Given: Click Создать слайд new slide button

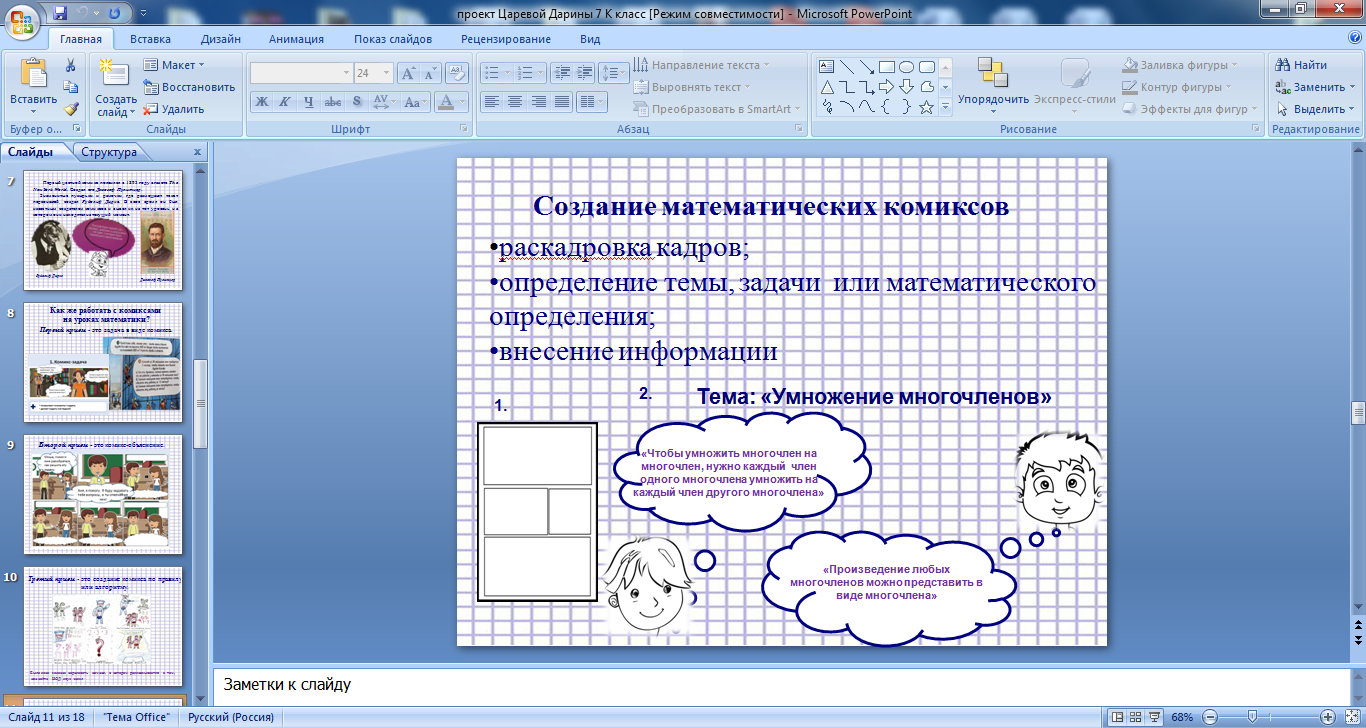Looking at the screenshot, I should 116,87.
